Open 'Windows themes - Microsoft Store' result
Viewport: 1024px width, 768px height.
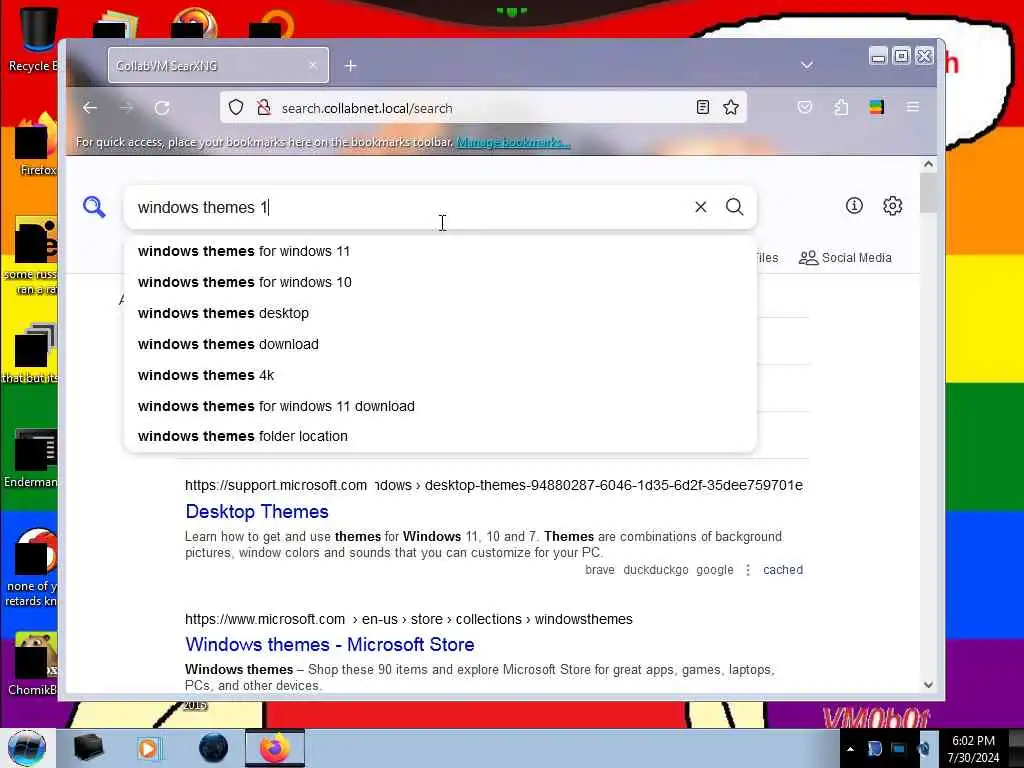[330, 645]
